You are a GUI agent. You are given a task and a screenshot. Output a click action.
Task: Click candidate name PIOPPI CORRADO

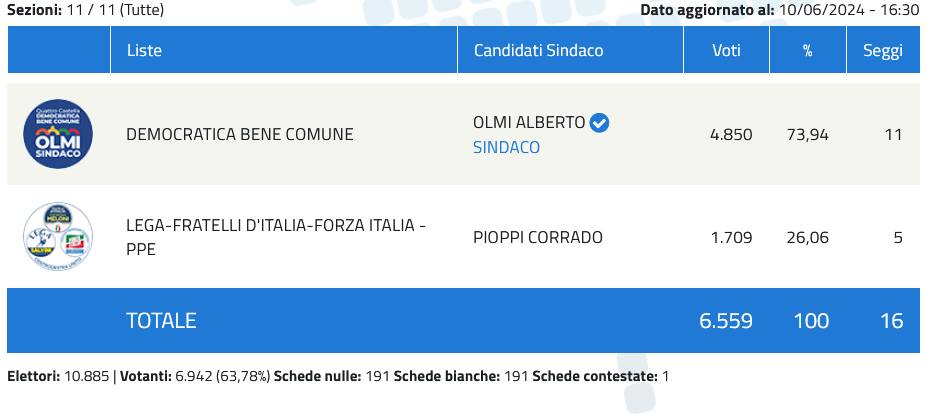tap(538, 237)
